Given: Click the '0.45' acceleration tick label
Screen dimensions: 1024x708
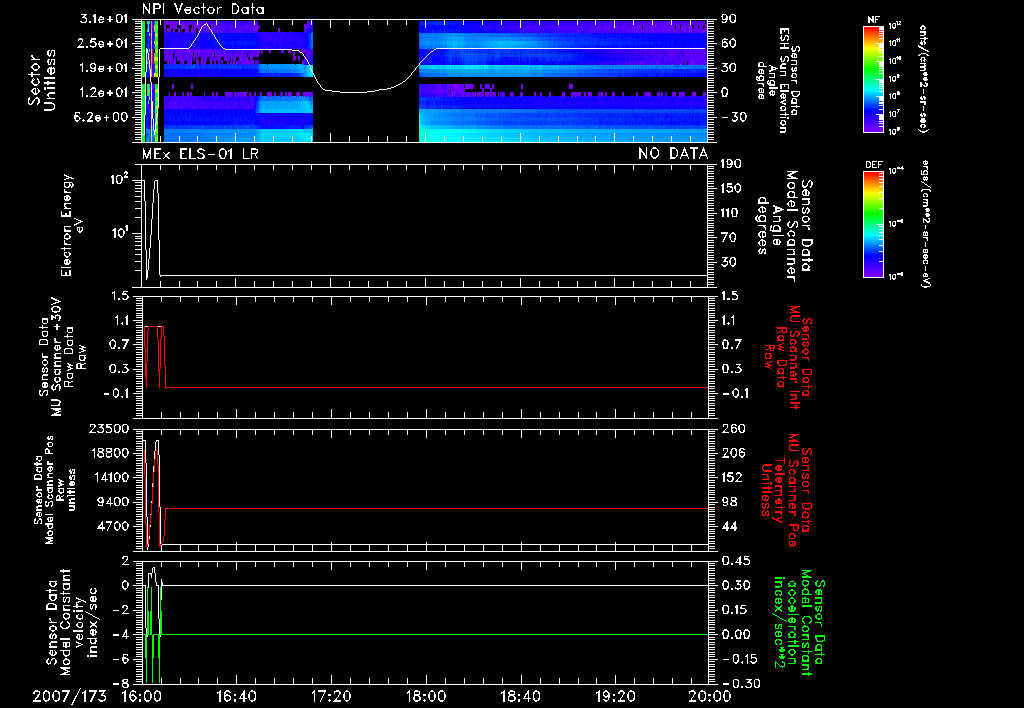Looking at the screenshot, I should pos(735,561).
